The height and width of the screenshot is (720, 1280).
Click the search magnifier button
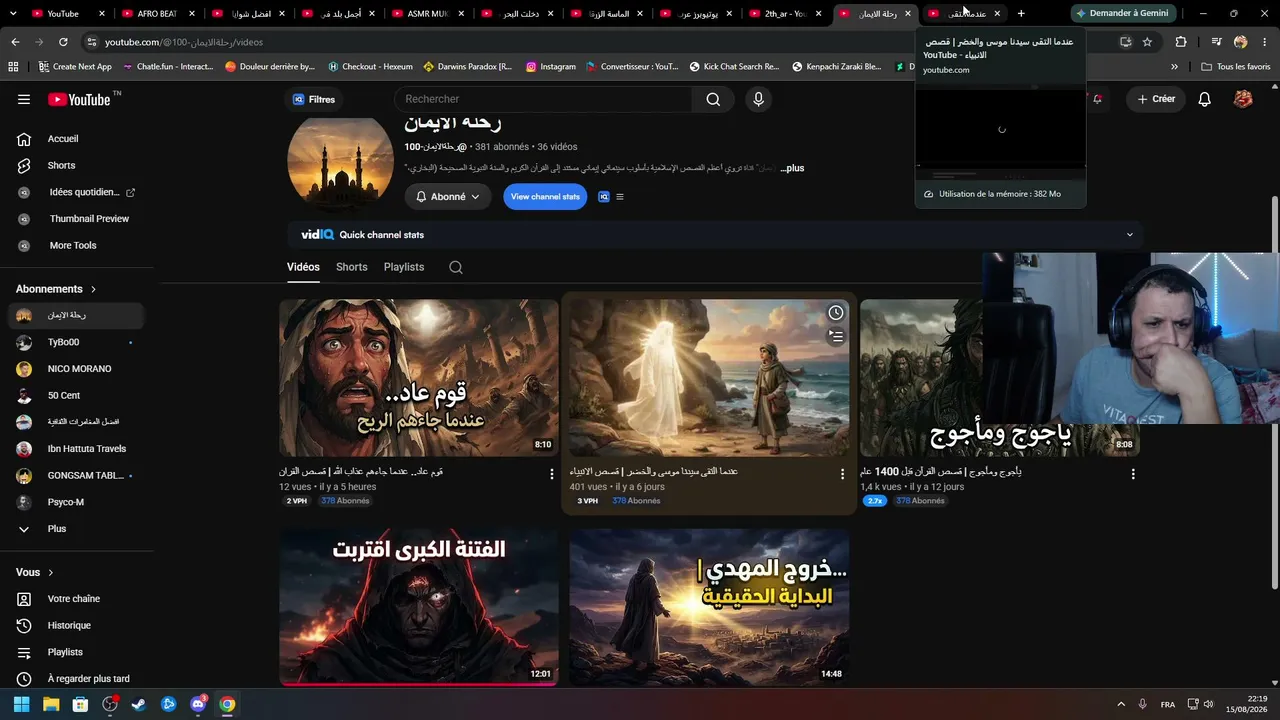pos(713,99)
